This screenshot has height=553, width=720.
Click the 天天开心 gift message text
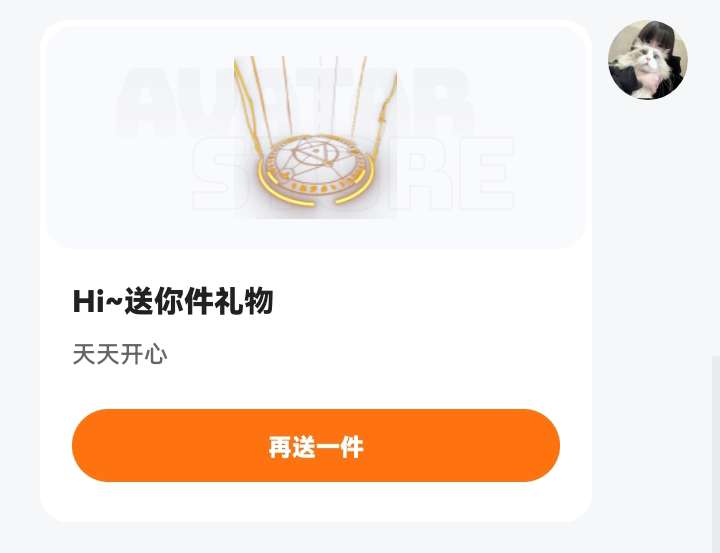tap(120, 355)
